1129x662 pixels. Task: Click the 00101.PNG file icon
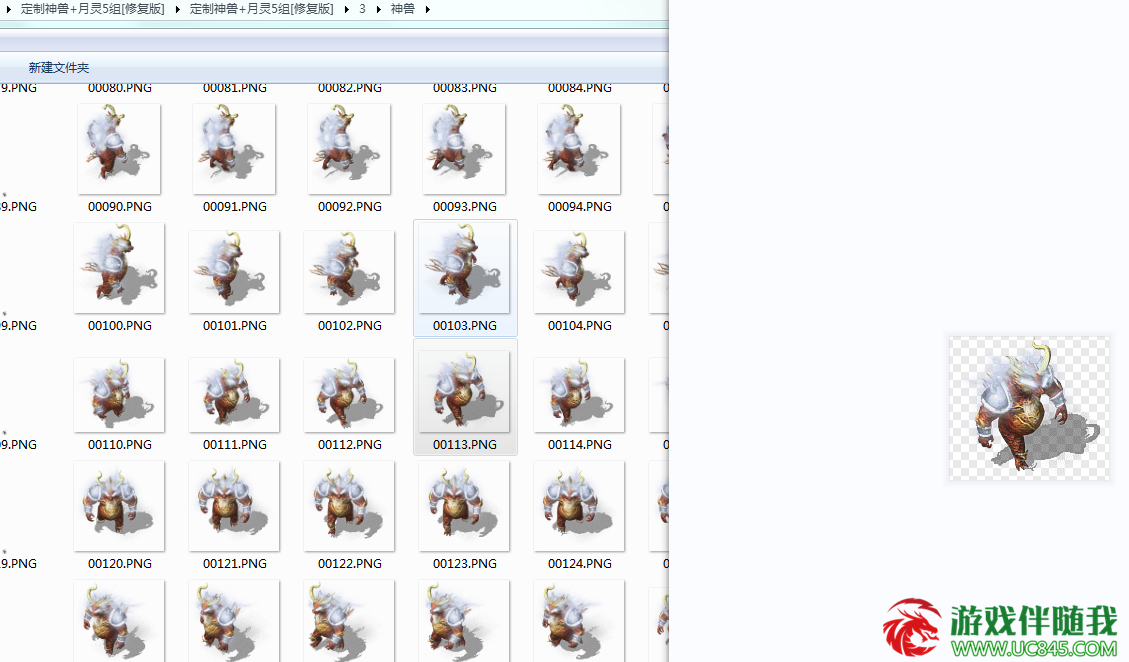(x=234, y=272)
